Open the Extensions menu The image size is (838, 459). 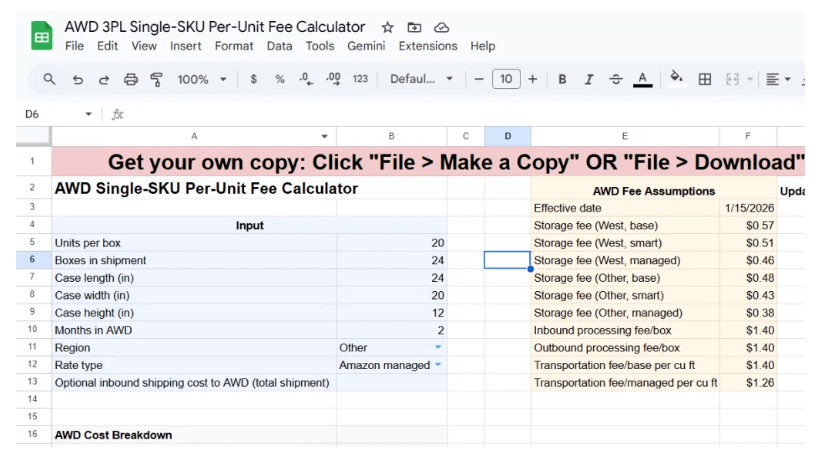(x=428, y=46)
